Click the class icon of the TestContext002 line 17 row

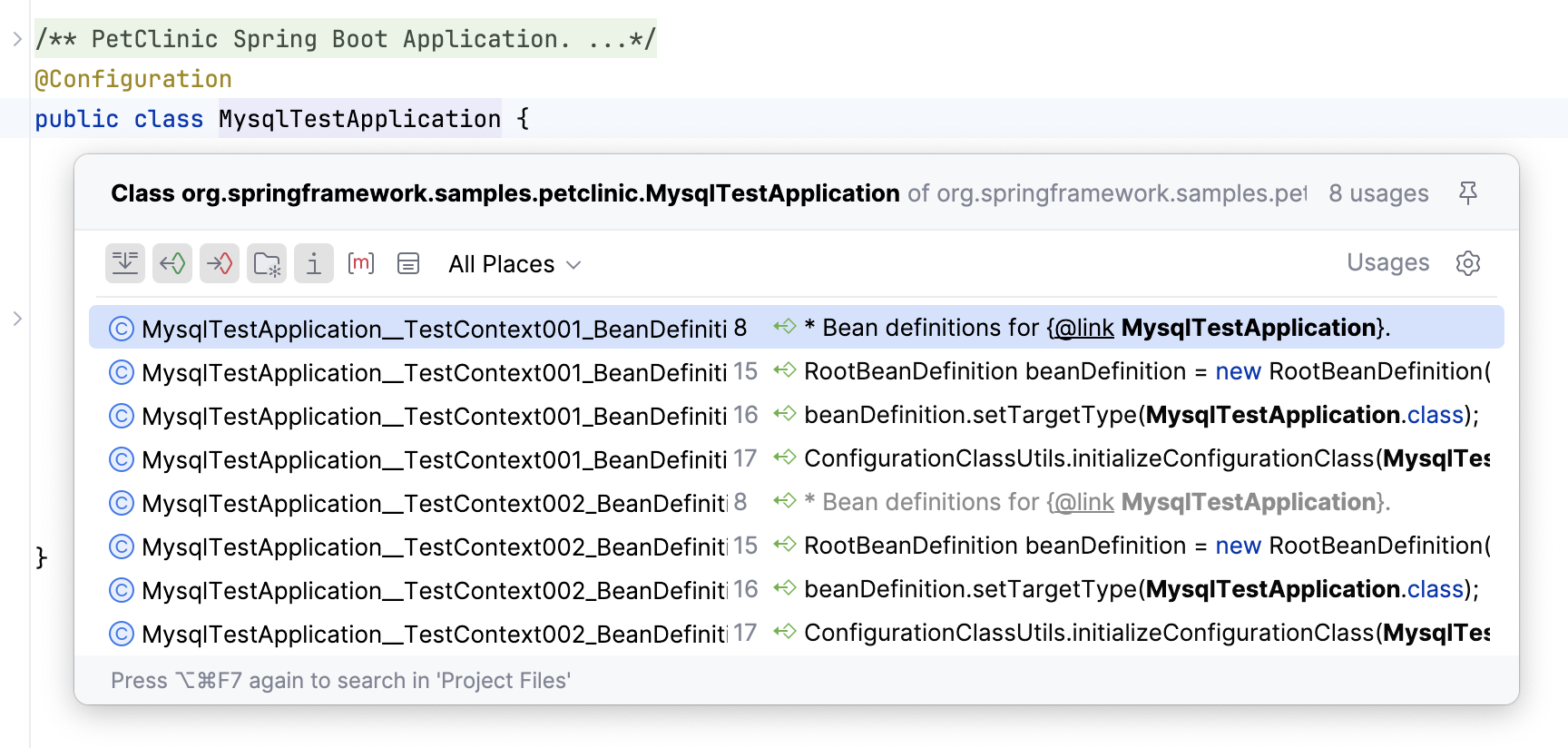(122, 634)
